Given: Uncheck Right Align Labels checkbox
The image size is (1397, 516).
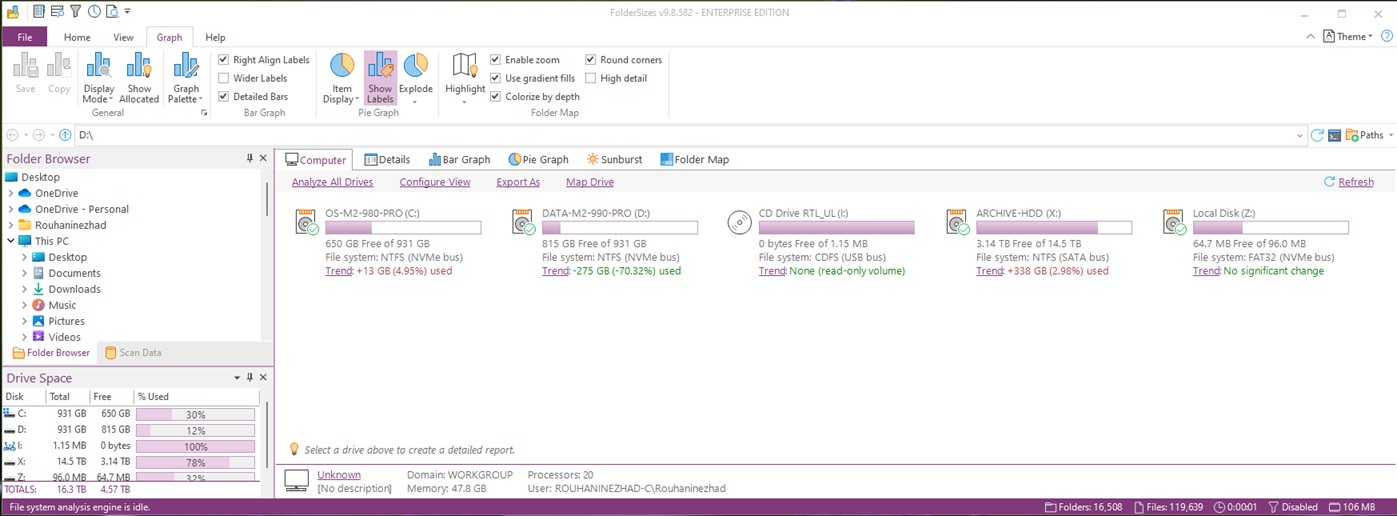Looking at the screenshot, I should click(x=224, y=60).
